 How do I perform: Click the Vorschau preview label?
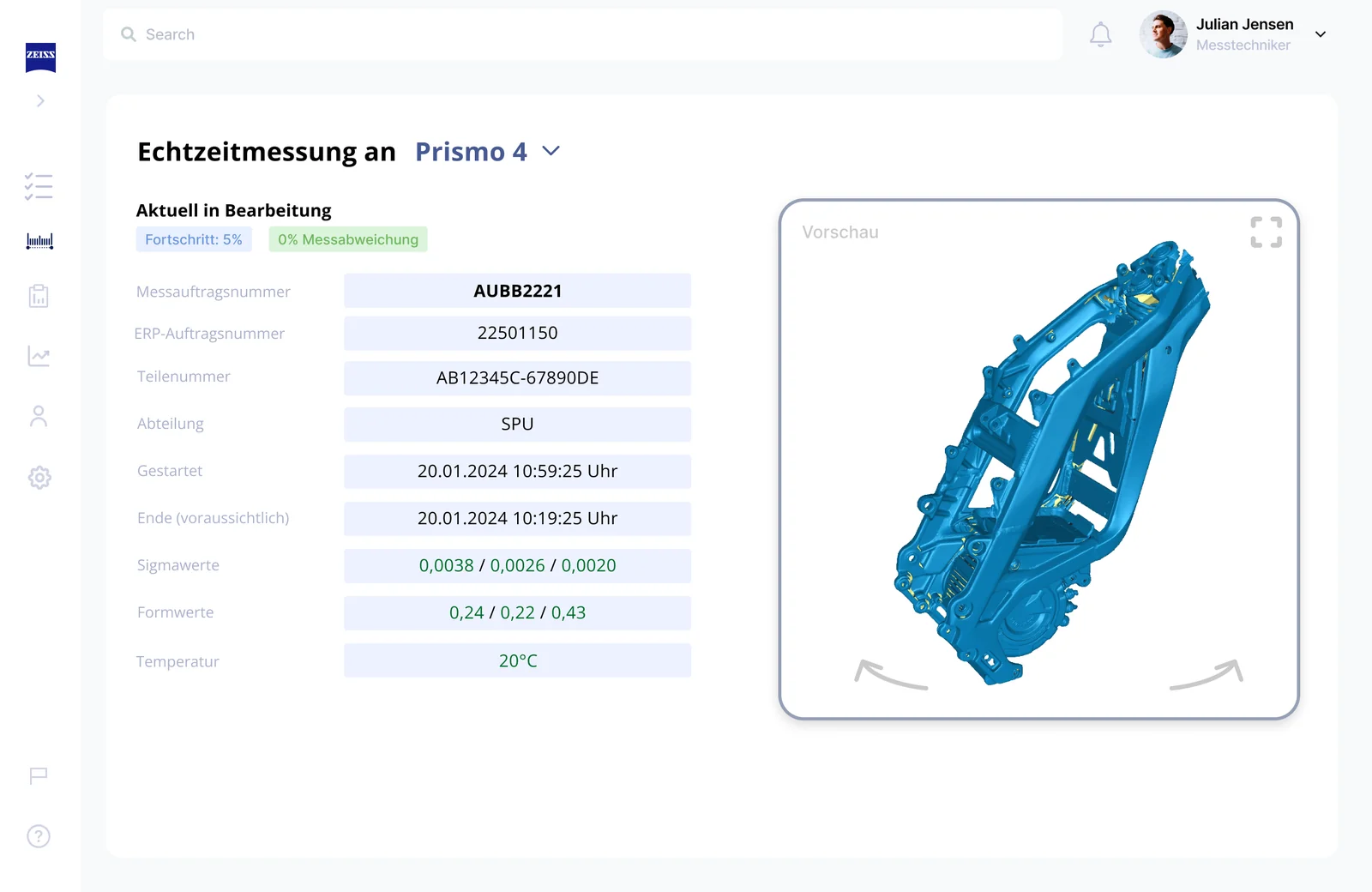(840, 232)
